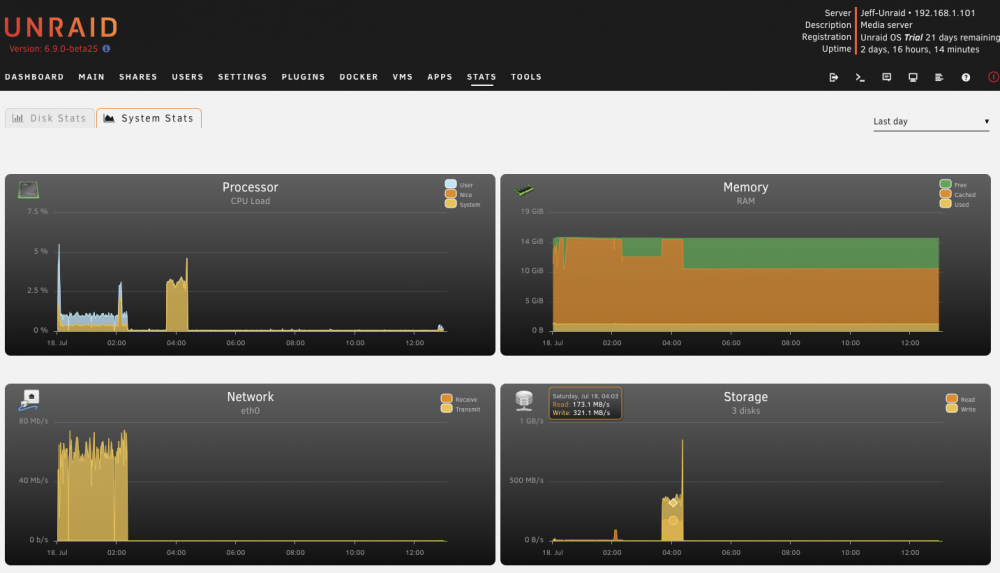Click the Unraid logo
This screenshot has width=1000, height=573.
coord(61,27)
